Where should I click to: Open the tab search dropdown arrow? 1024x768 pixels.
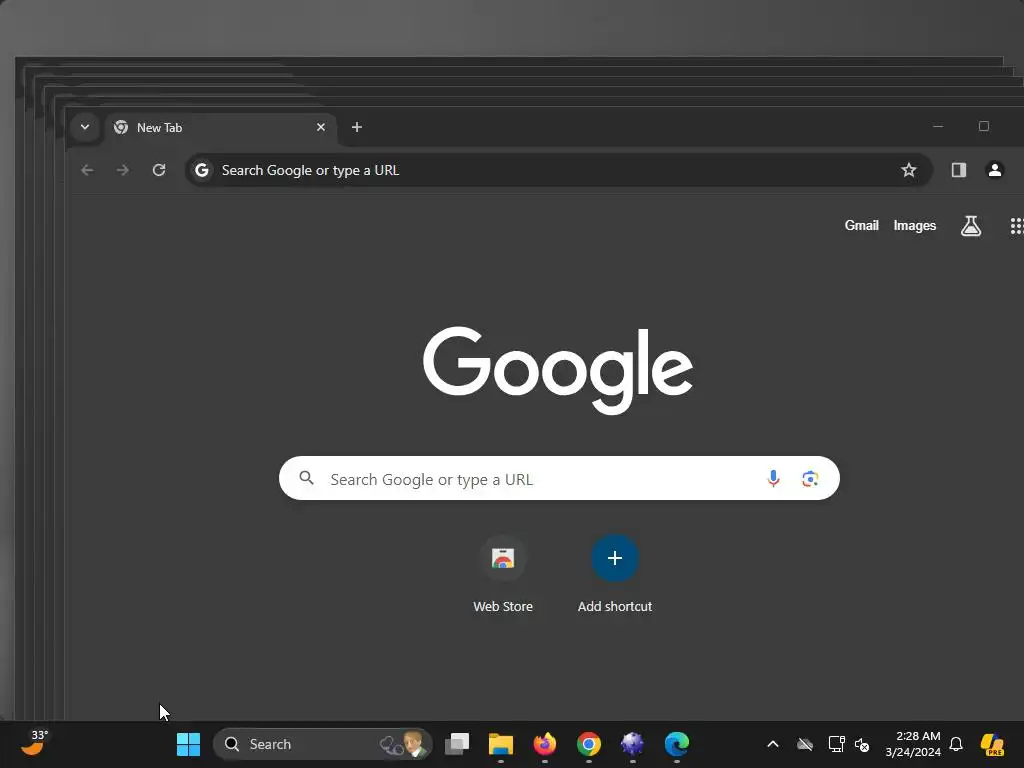pyautogui.click(x=85, y=127)
